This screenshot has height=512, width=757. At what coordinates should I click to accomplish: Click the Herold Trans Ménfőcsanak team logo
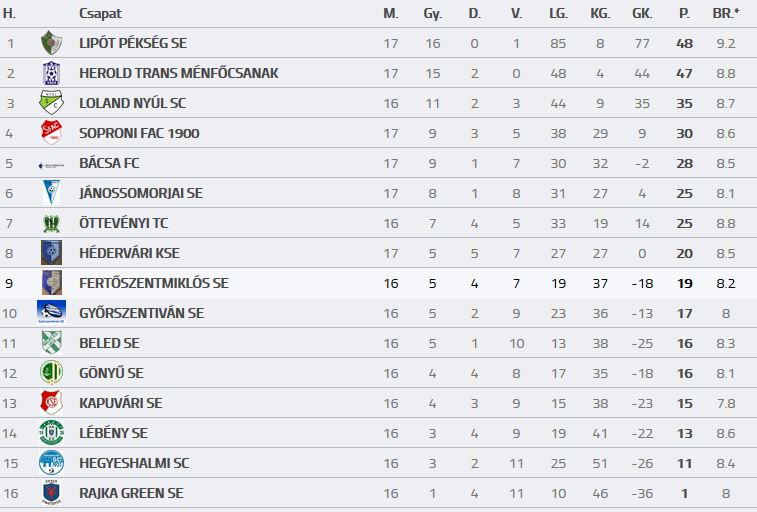tap(51, 73)
